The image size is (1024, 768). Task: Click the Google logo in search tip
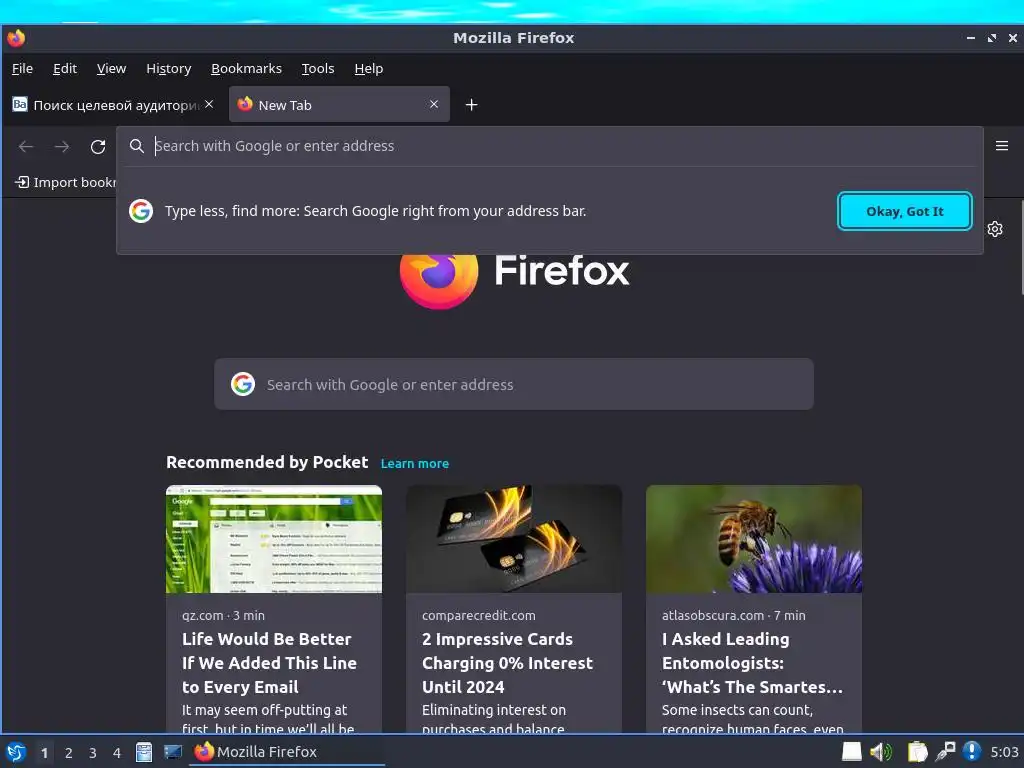pos(141,211)
